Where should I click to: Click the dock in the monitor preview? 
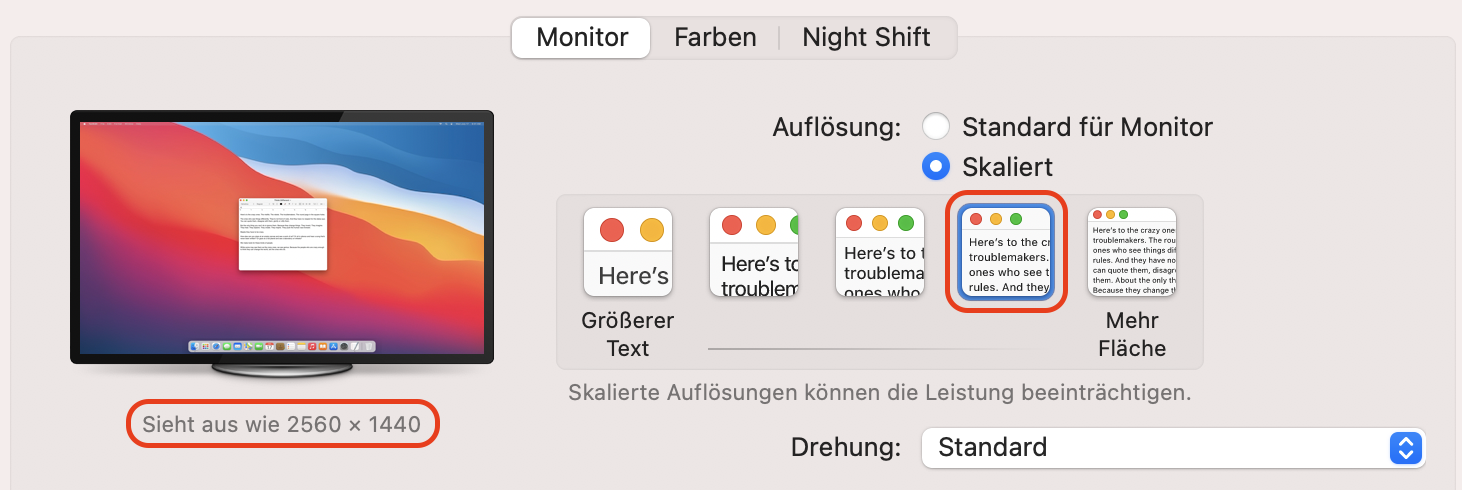pos(282,346)
